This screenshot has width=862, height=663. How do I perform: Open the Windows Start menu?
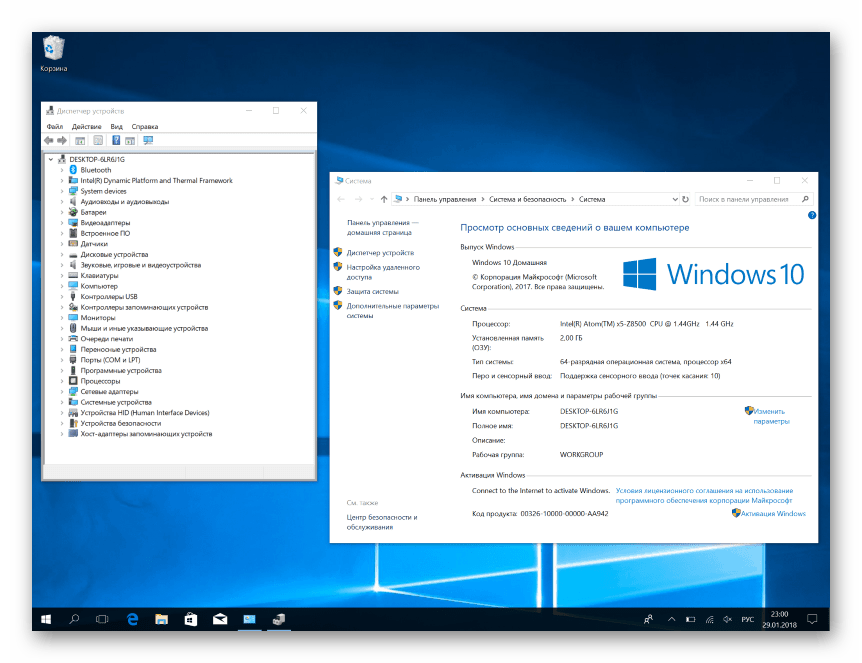pos(46,620)
